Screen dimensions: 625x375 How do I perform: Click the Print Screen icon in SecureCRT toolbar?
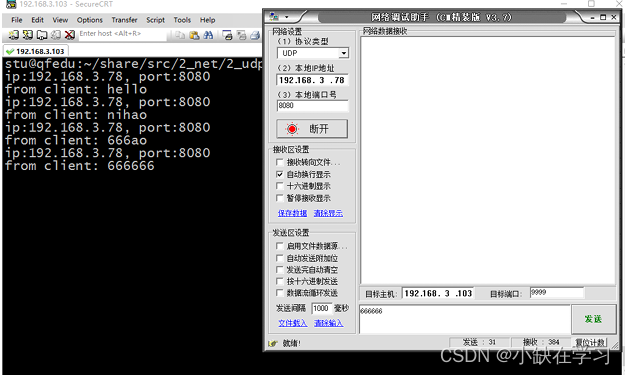(227, 35)
